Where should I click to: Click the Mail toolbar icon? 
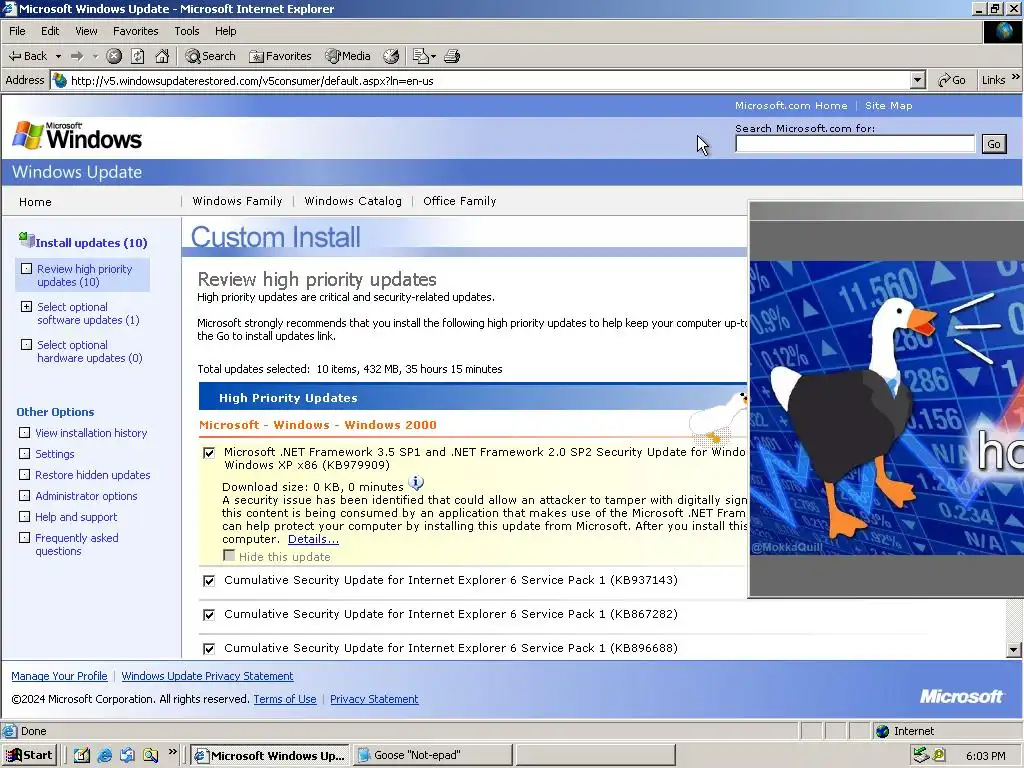(419, 56)
